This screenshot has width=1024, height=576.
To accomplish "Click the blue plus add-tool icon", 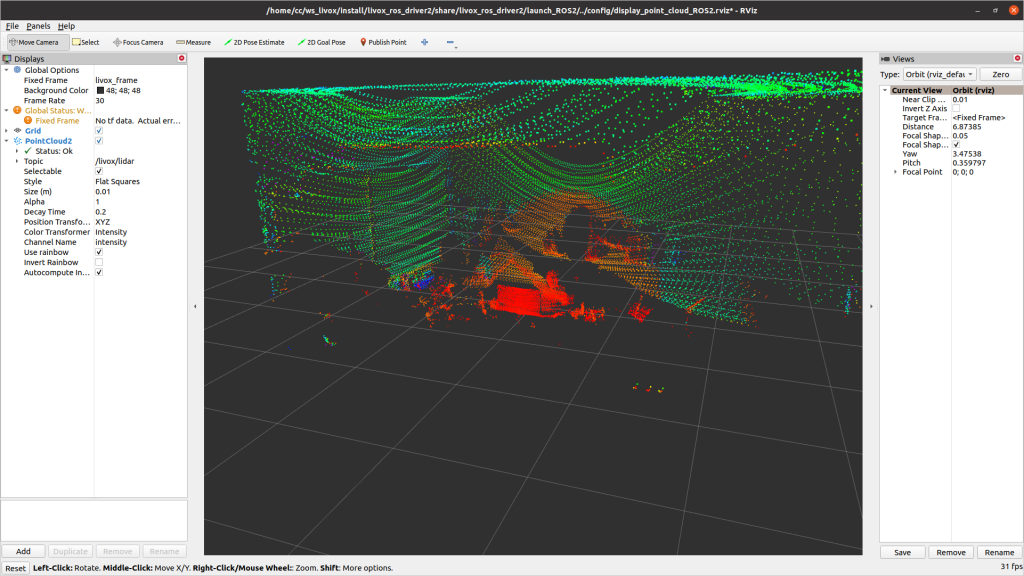I will [425, 42].
